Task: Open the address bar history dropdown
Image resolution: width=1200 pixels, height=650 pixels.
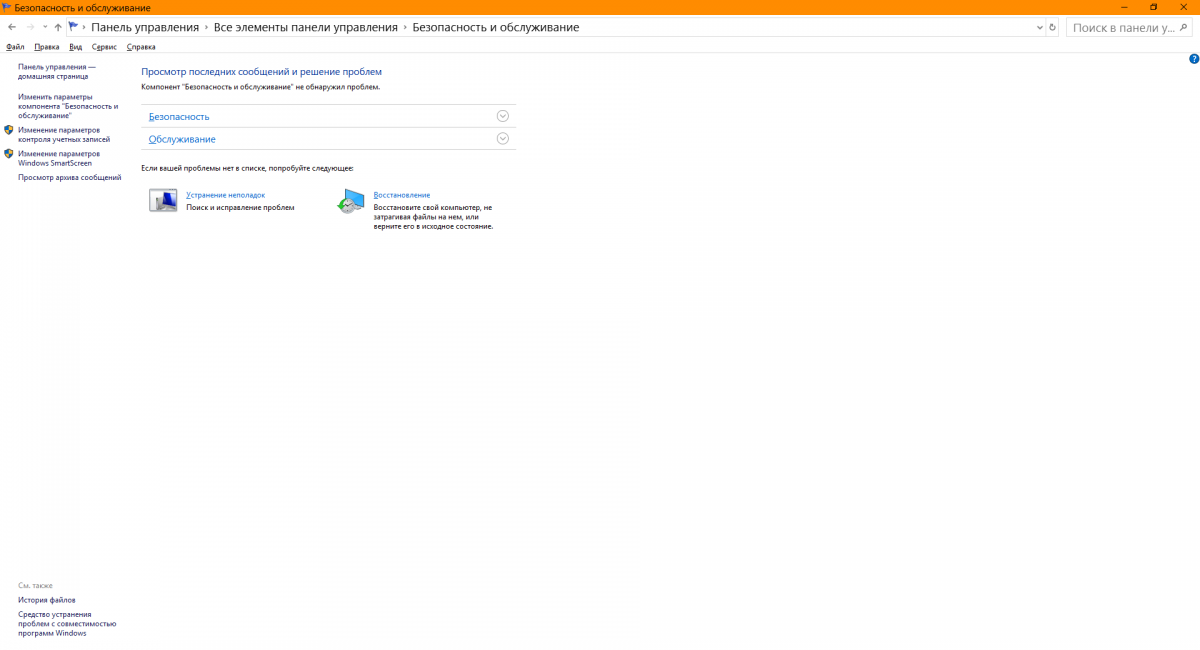Action: 1039,27
